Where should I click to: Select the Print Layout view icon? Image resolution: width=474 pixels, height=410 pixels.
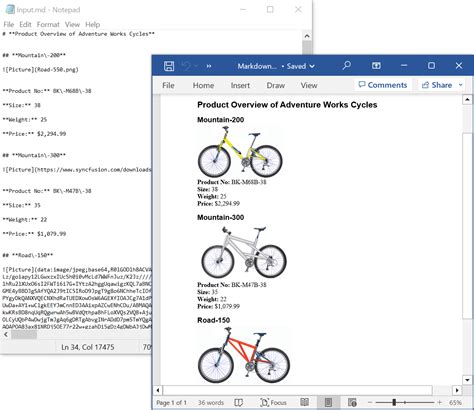(328, 402)
